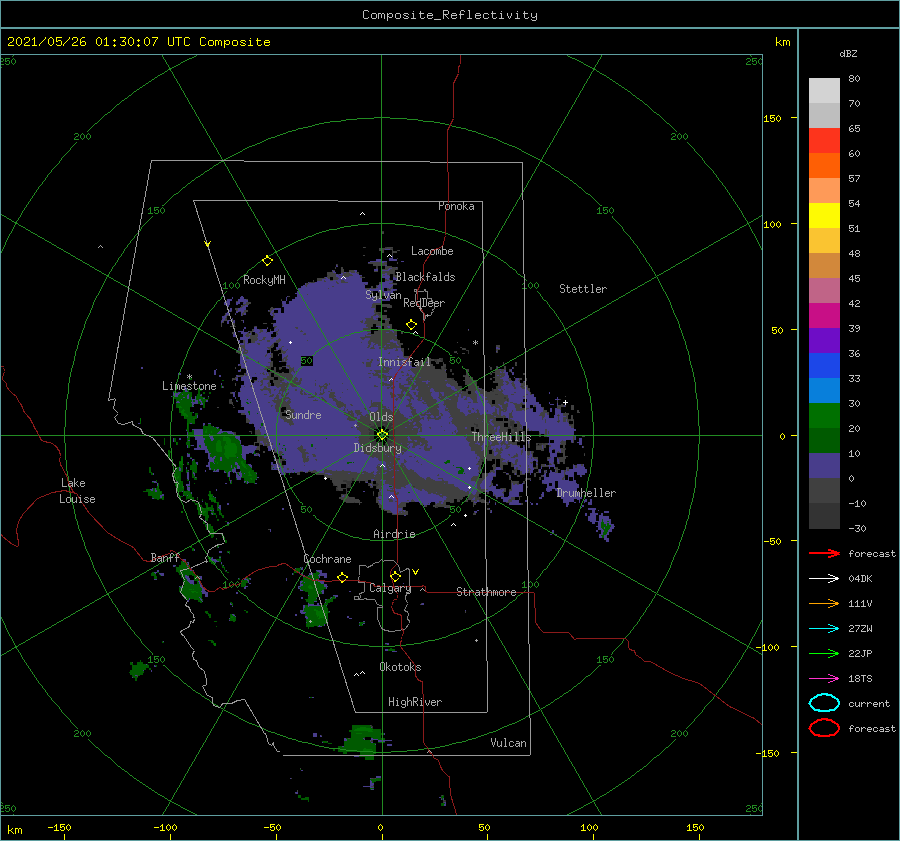The height and width of the screenshot is (841, 900).
Task: Click the yellow km label at top right
Action: click(782, 42)
